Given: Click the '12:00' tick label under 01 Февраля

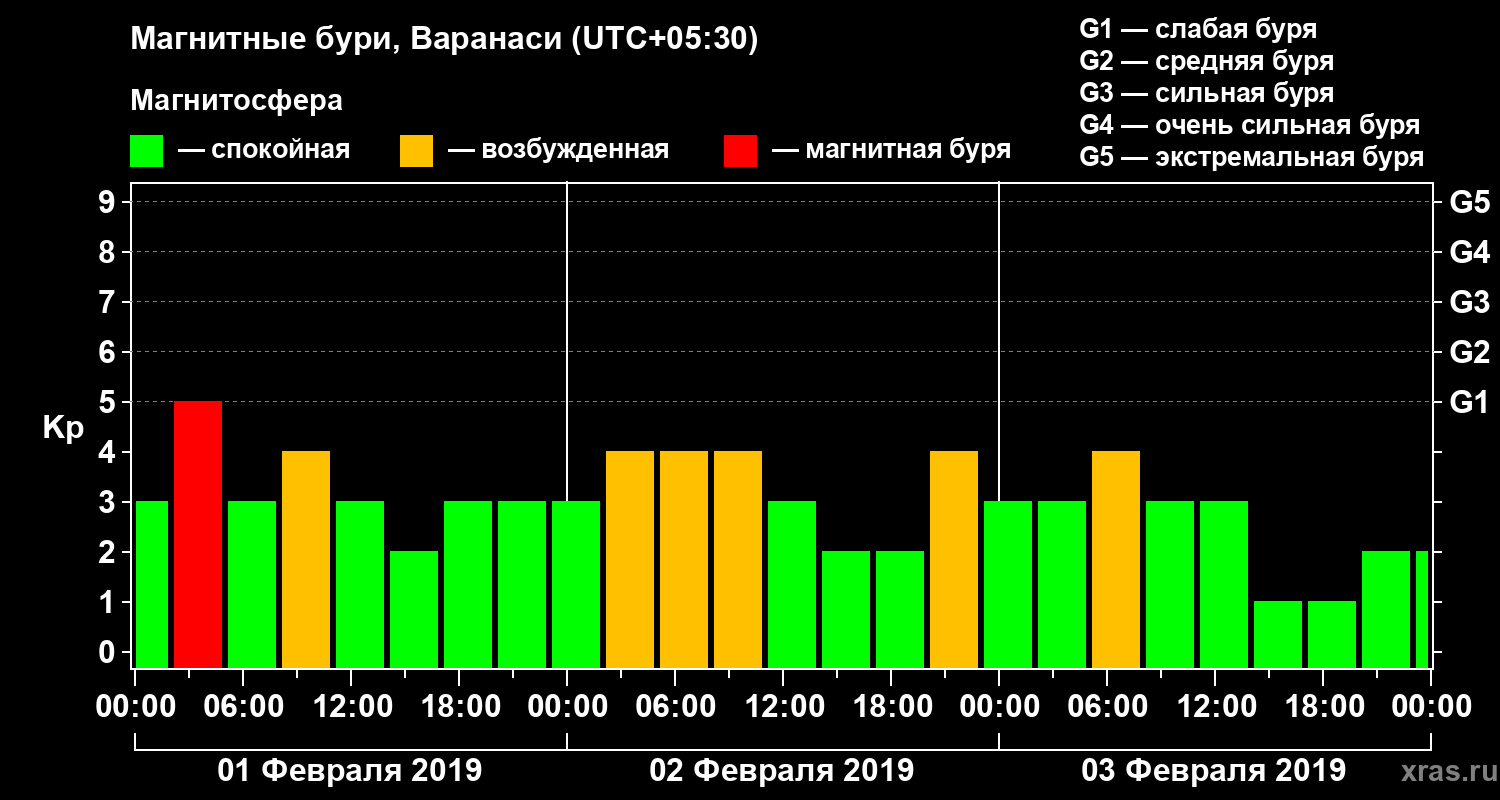Looking at the screenshot, I should tap(351, 706).
